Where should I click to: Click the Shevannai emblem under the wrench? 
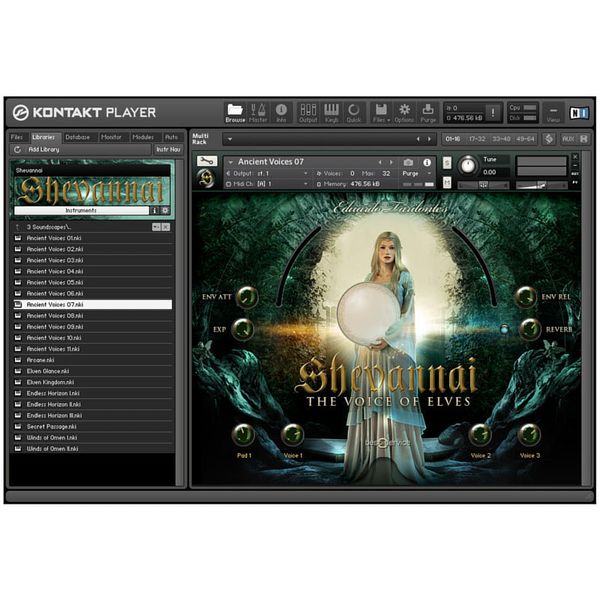tap(207, 178)
